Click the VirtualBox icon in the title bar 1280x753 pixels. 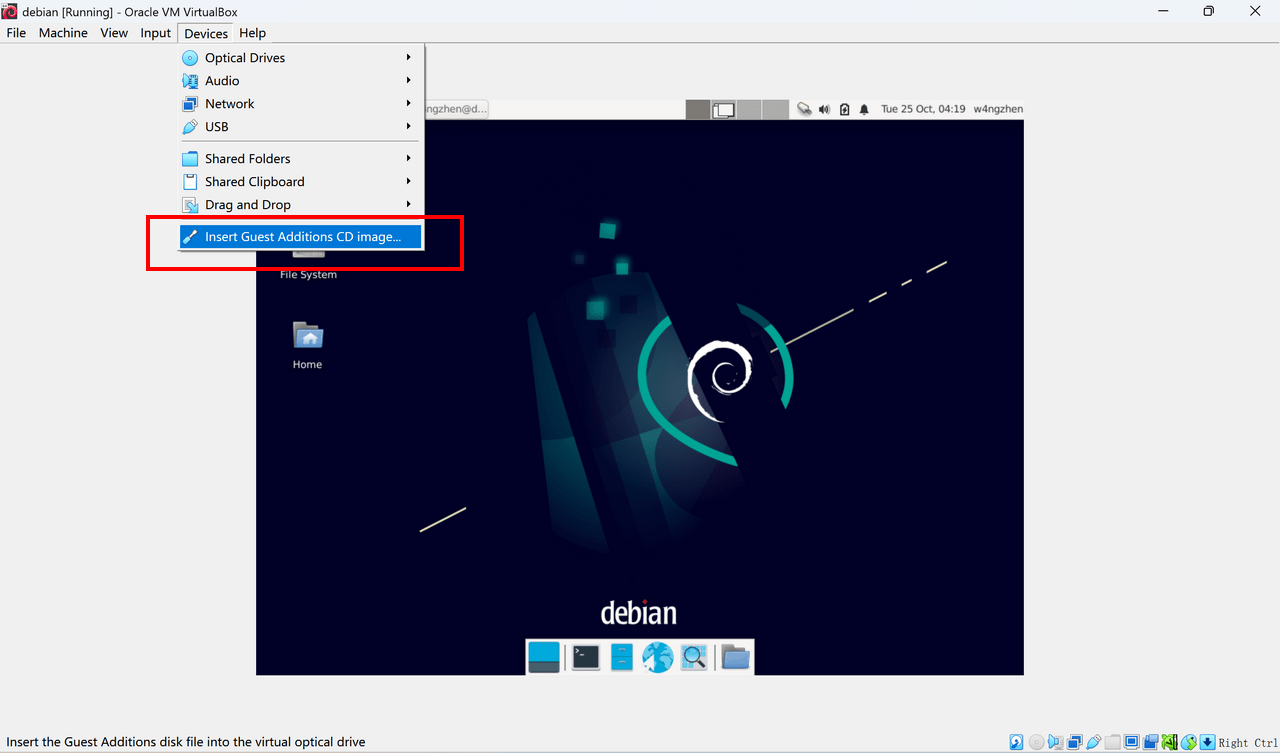(10, 11)
